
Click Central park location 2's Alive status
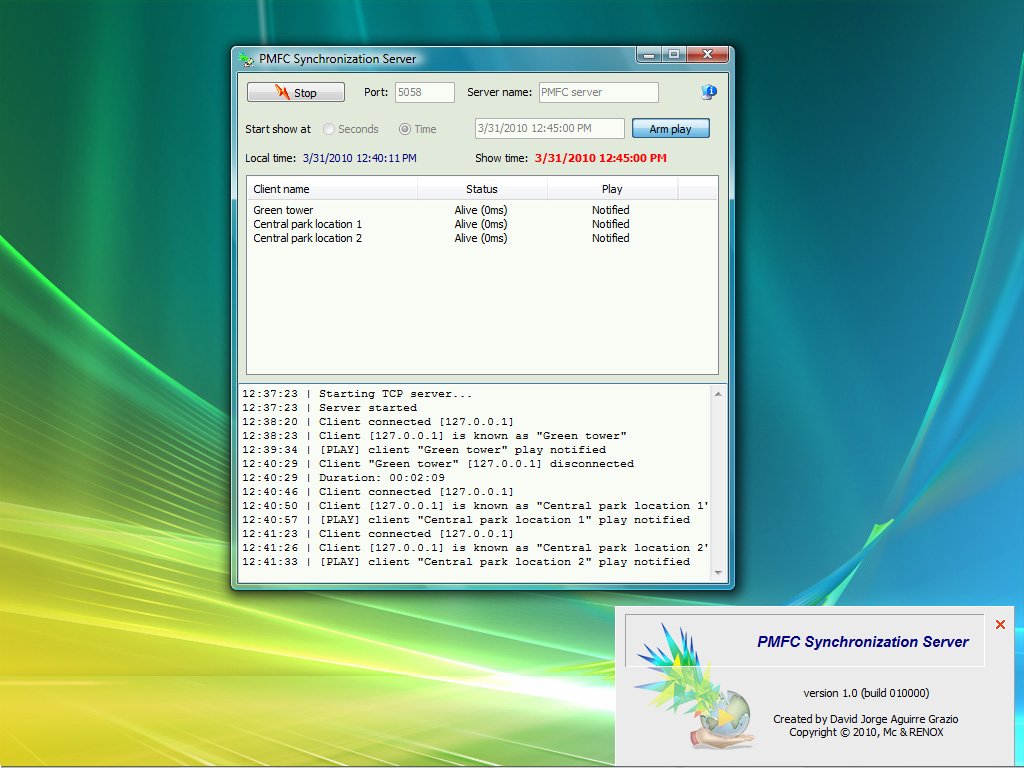pos(481,238)
